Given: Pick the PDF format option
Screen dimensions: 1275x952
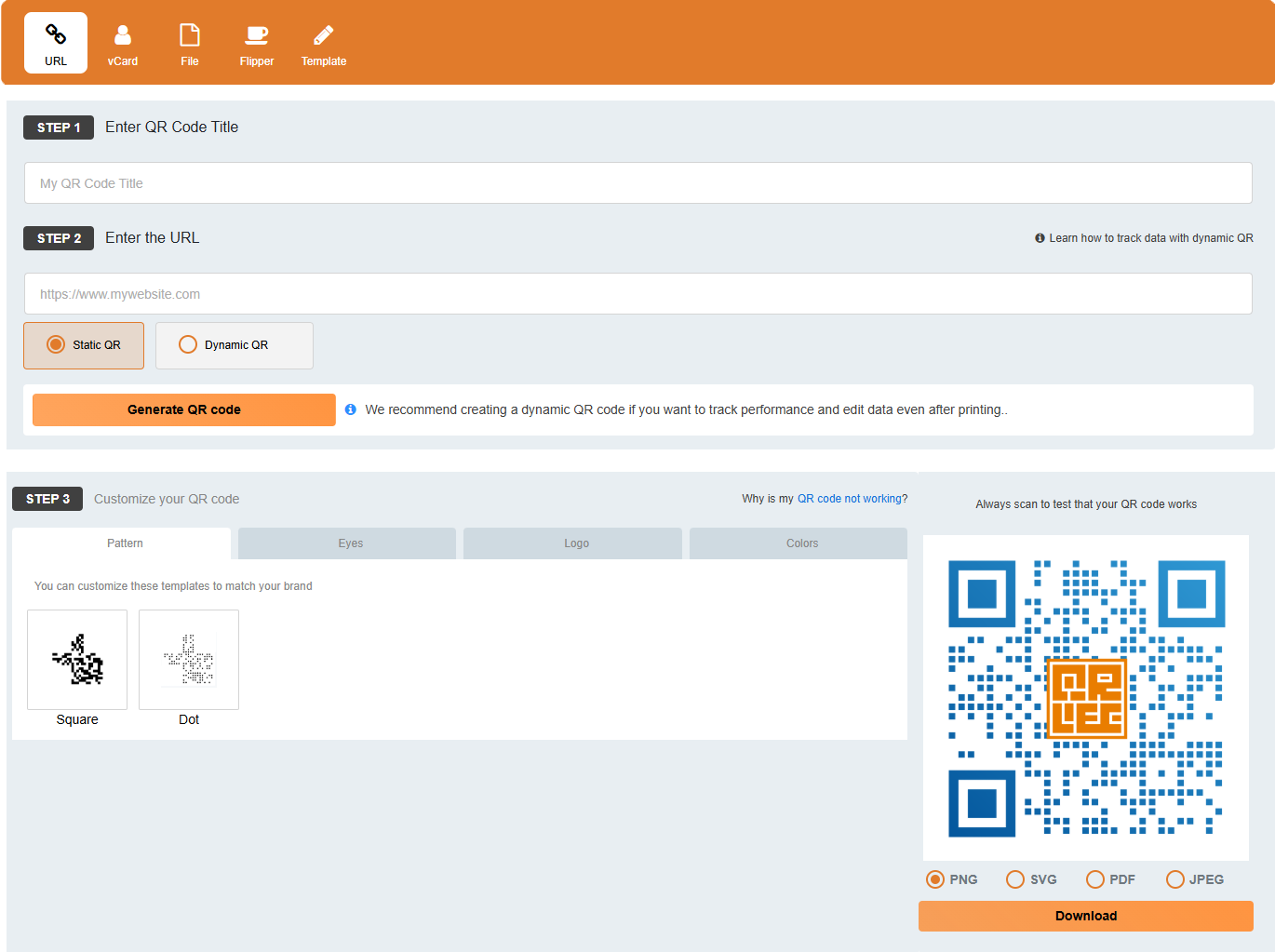Looking at the screenshot, I should tap(1095, 879).
